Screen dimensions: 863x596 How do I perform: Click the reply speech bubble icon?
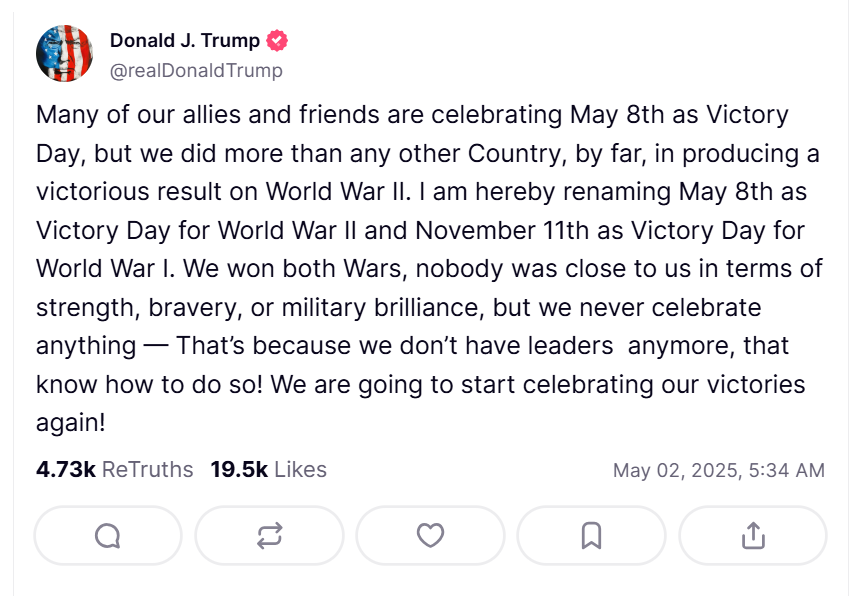click(108, 536)
